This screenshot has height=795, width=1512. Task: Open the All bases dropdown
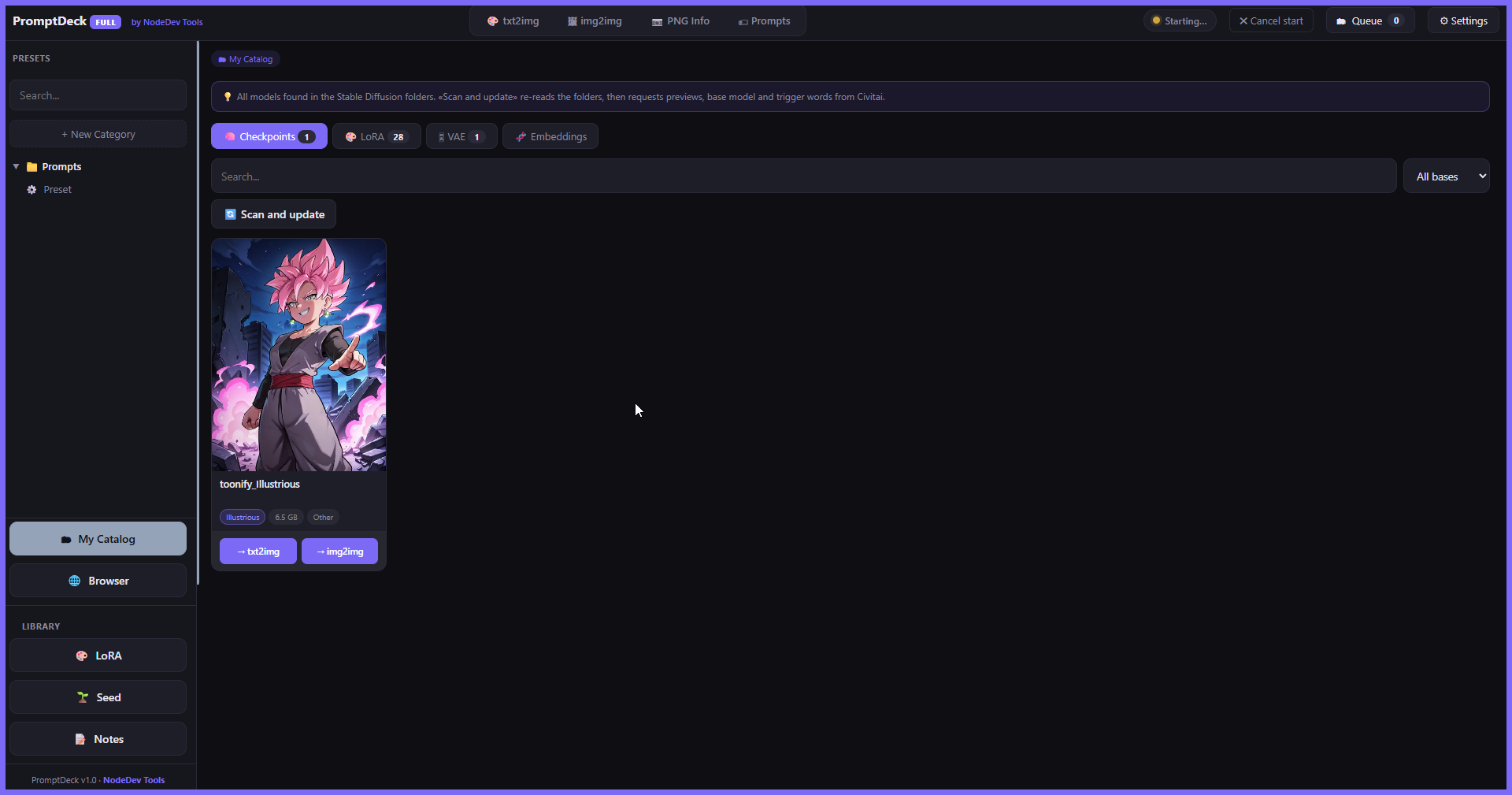coord(1446,176)
